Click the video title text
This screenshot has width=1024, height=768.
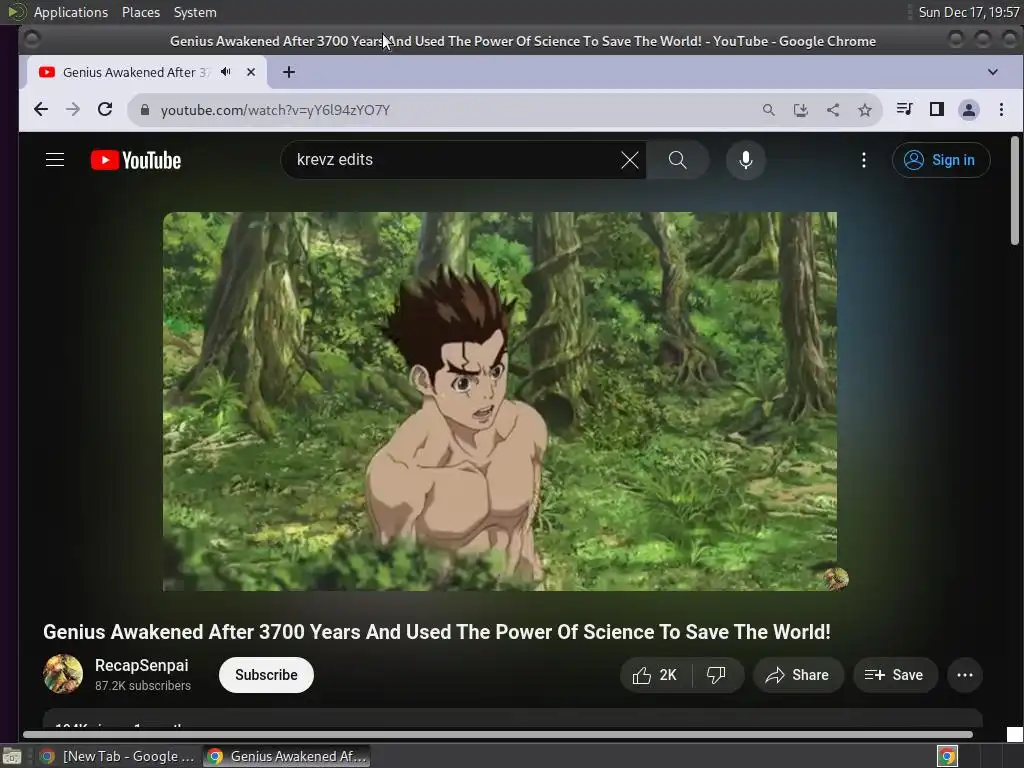click(x=437, y=632)
